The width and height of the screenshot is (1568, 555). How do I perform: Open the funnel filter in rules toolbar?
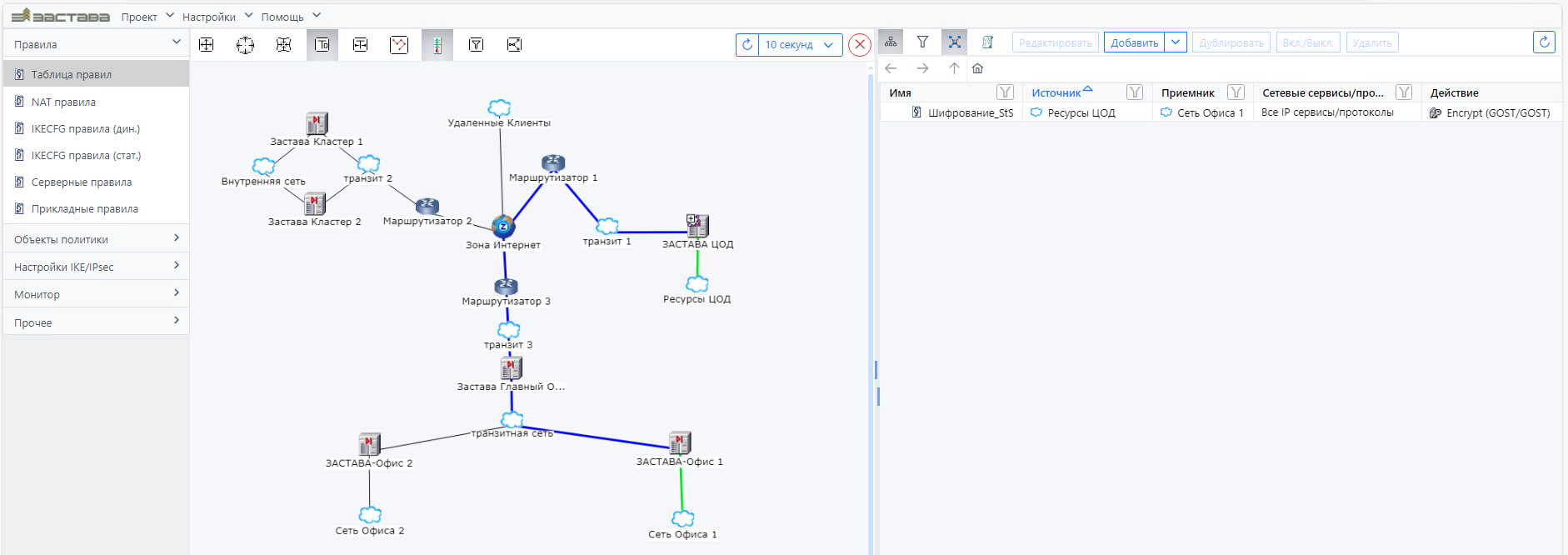coord(922,42)
